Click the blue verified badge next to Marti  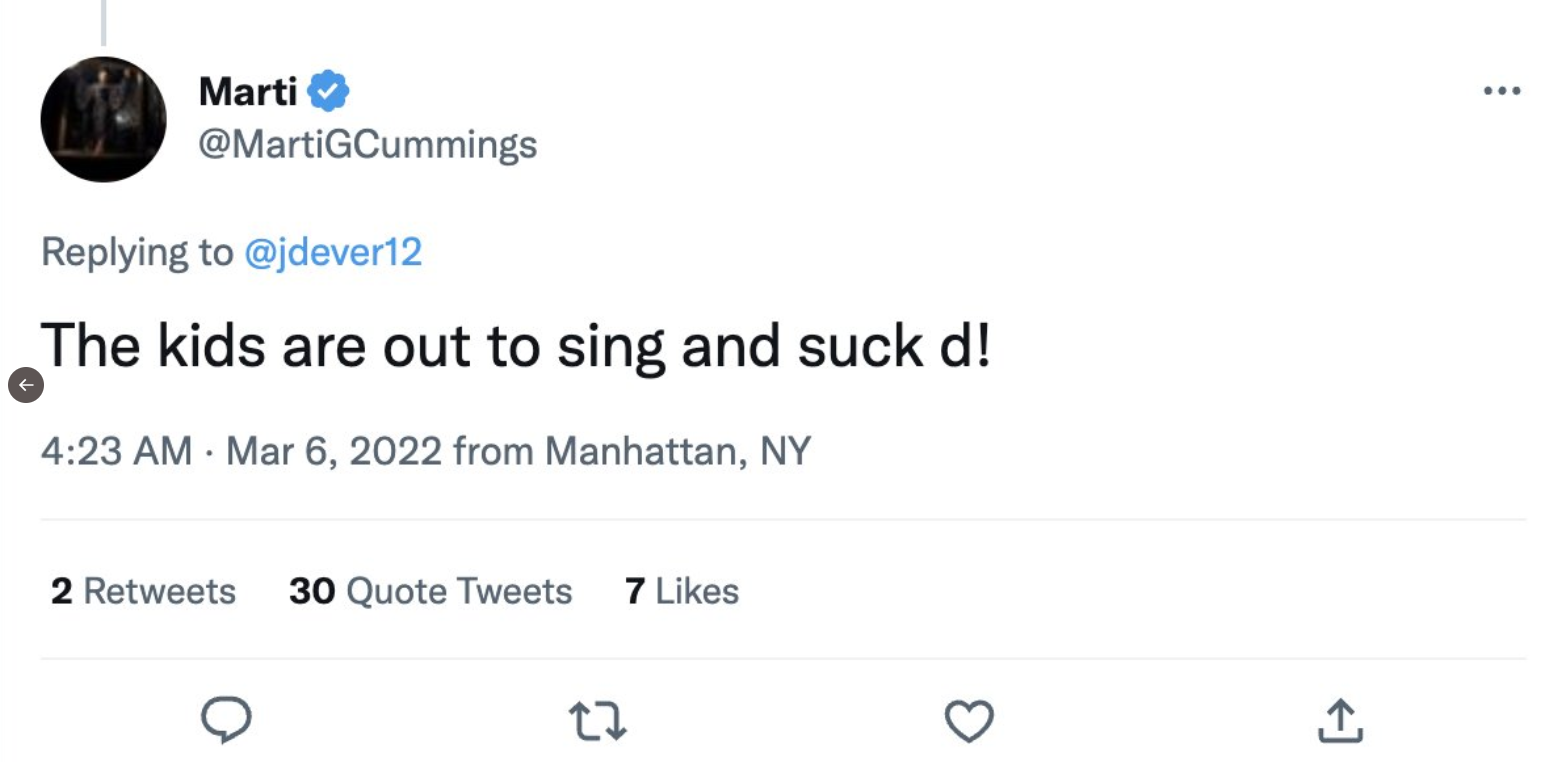328,92
